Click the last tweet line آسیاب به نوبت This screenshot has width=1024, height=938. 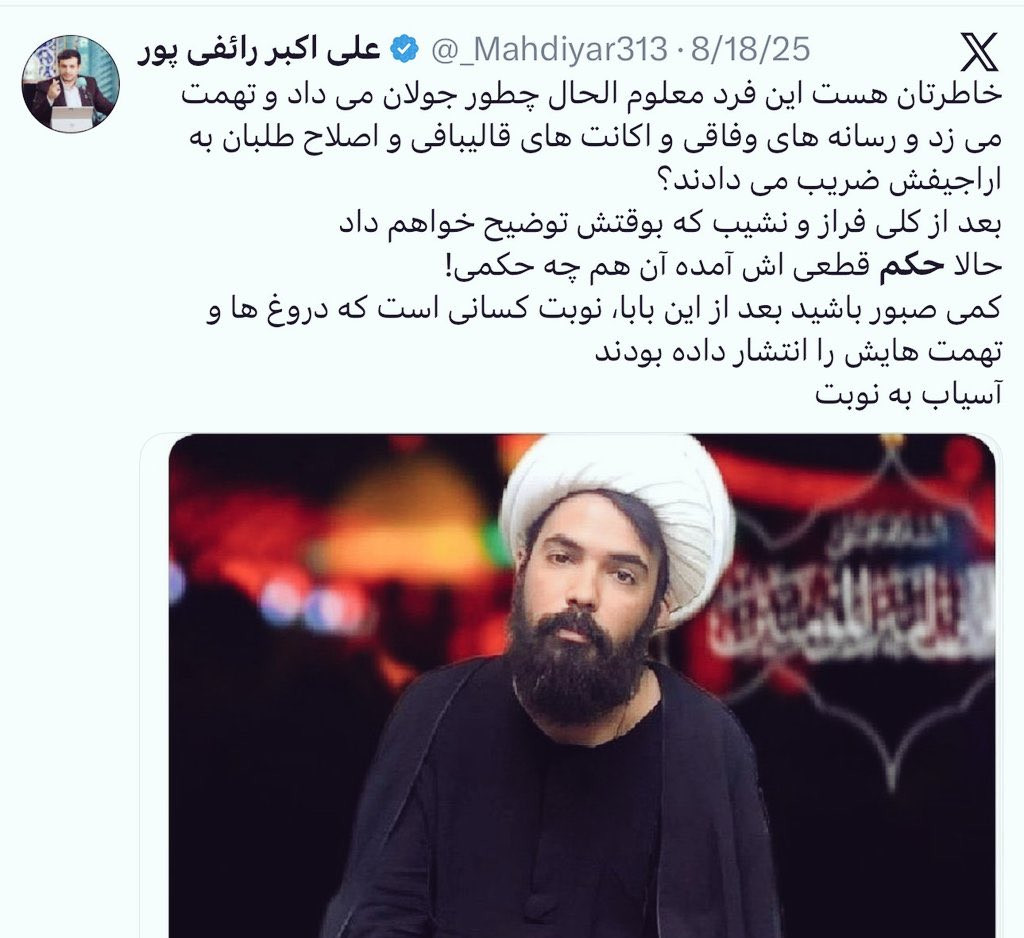pos(908,395)
